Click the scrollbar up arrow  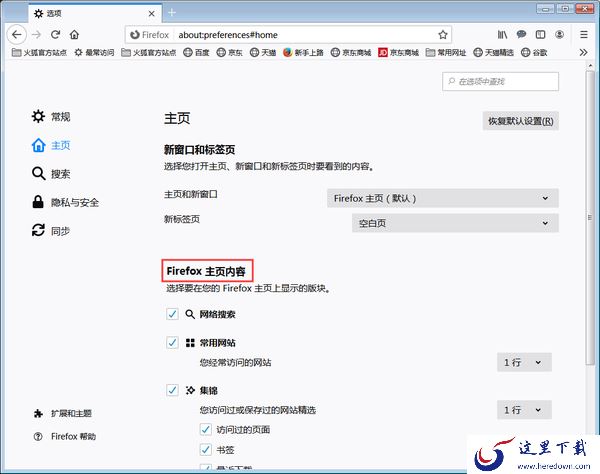(590, 65)
